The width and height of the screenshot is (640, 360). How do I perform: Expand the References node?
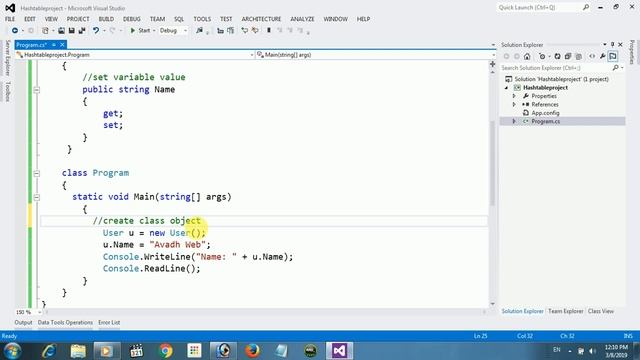pyautogui.click(x=514, y=104)
